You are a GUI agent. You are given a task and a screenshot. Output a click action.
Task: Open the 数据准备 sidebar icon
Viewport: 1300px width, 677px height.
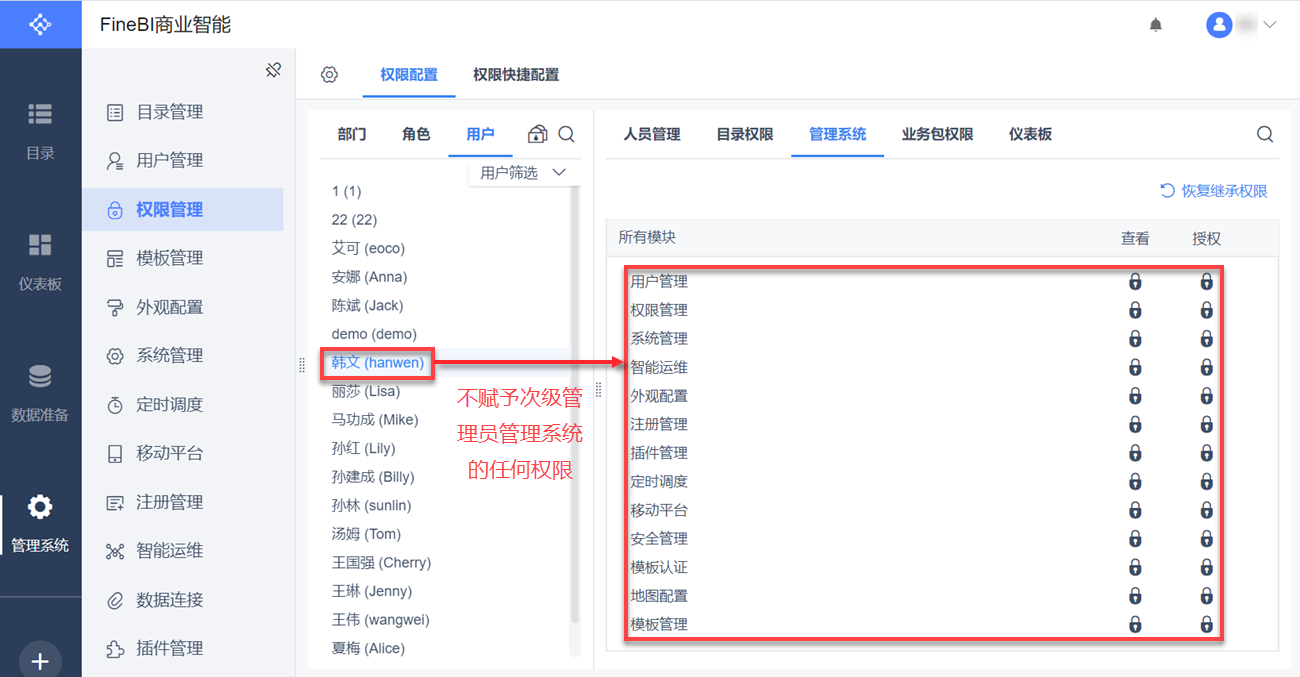coord(40,377)
